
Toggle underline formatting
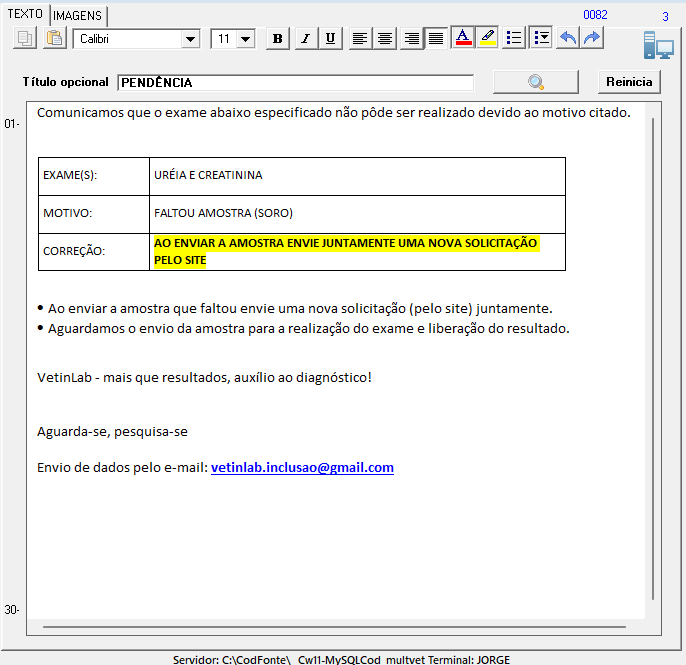point(330,39)
